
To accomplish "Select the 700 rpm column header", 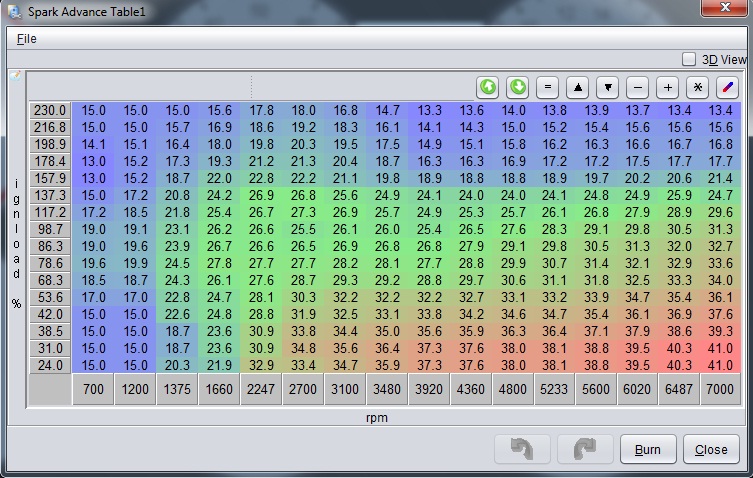I will [x=93, y=389].
